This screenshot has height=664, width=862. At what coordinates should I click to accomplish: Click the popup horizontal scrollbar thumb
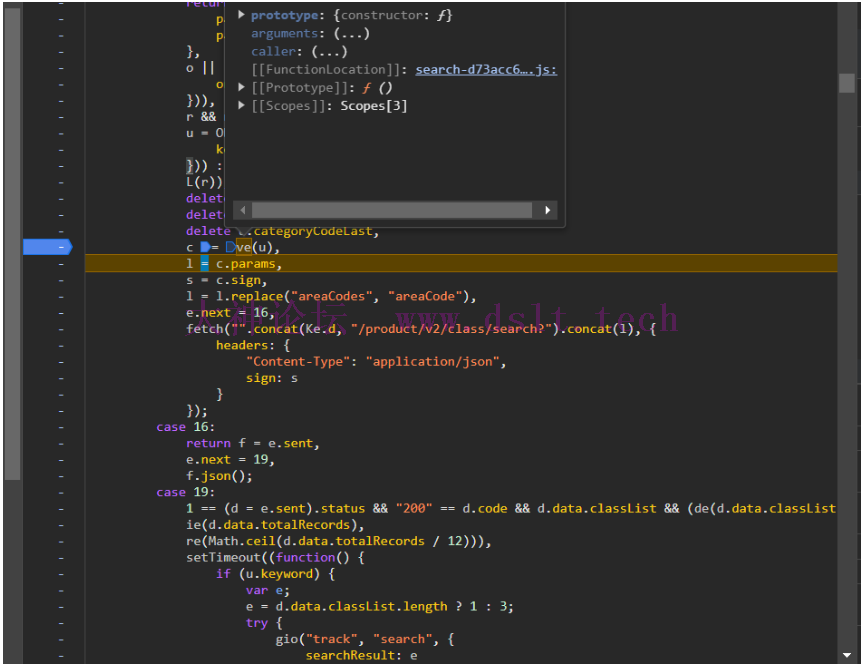pos(390,211)
